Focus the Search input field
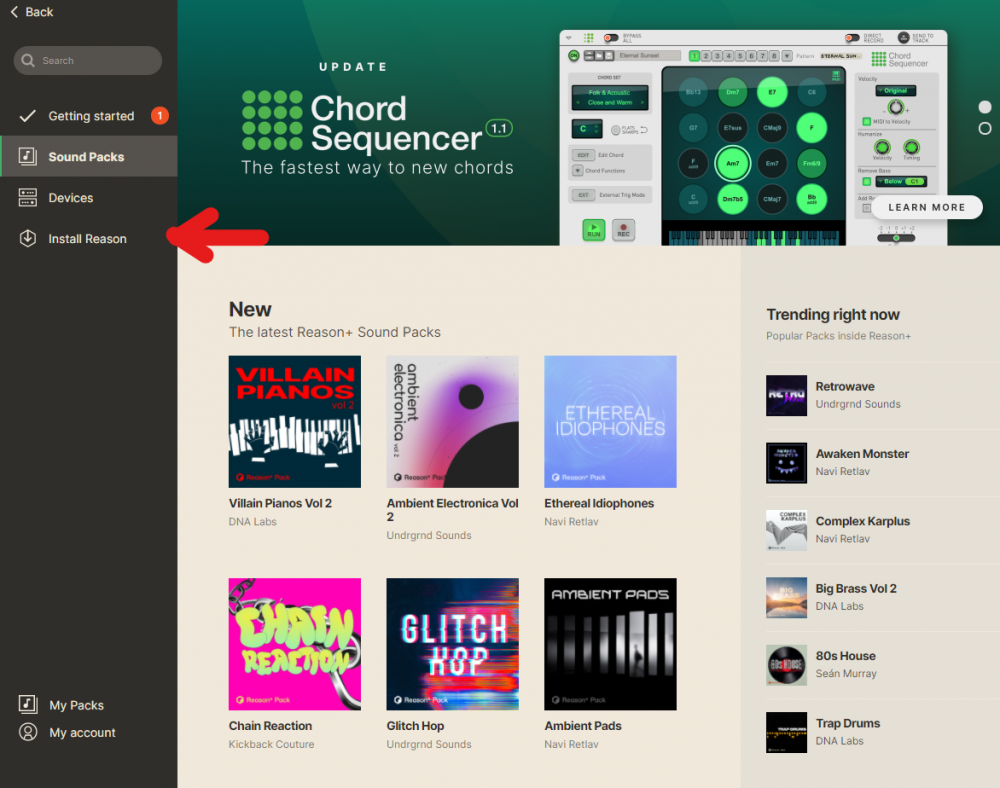This screenshot has height=788, width=1000. tap(87, 61)
